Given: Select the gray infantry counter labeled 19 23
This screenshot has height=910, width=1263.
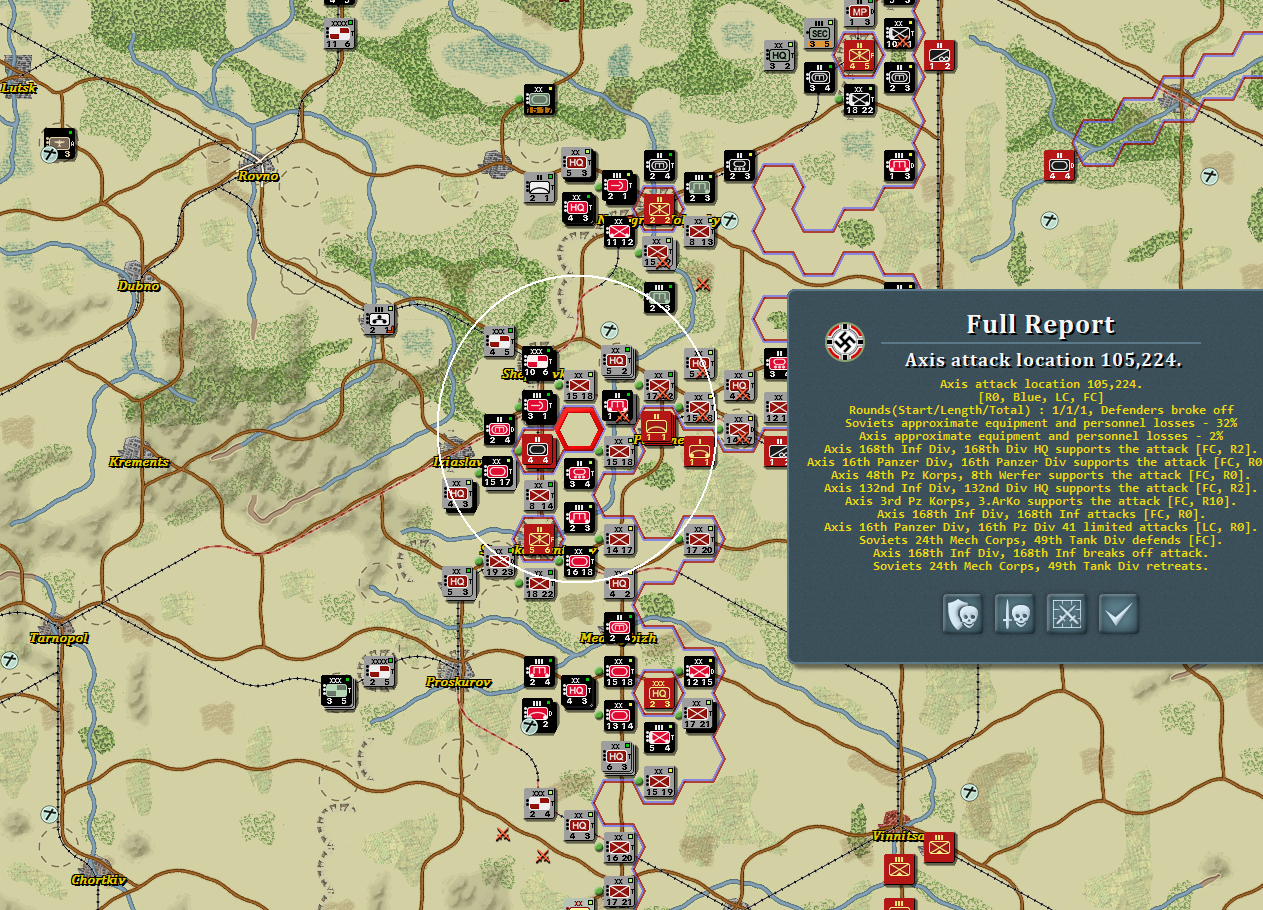Looking at the screenshot, I should coord(498,563).
